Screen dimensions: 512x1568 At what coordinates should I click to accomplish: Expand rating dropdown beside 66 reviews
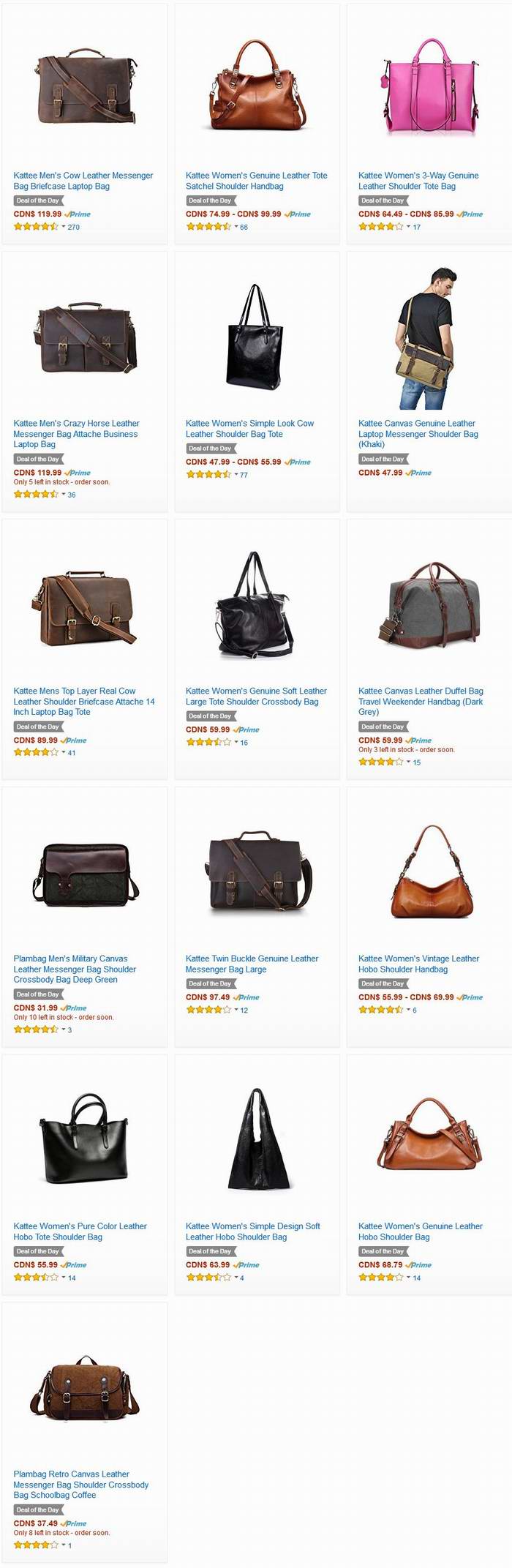[x=236, y=227]
